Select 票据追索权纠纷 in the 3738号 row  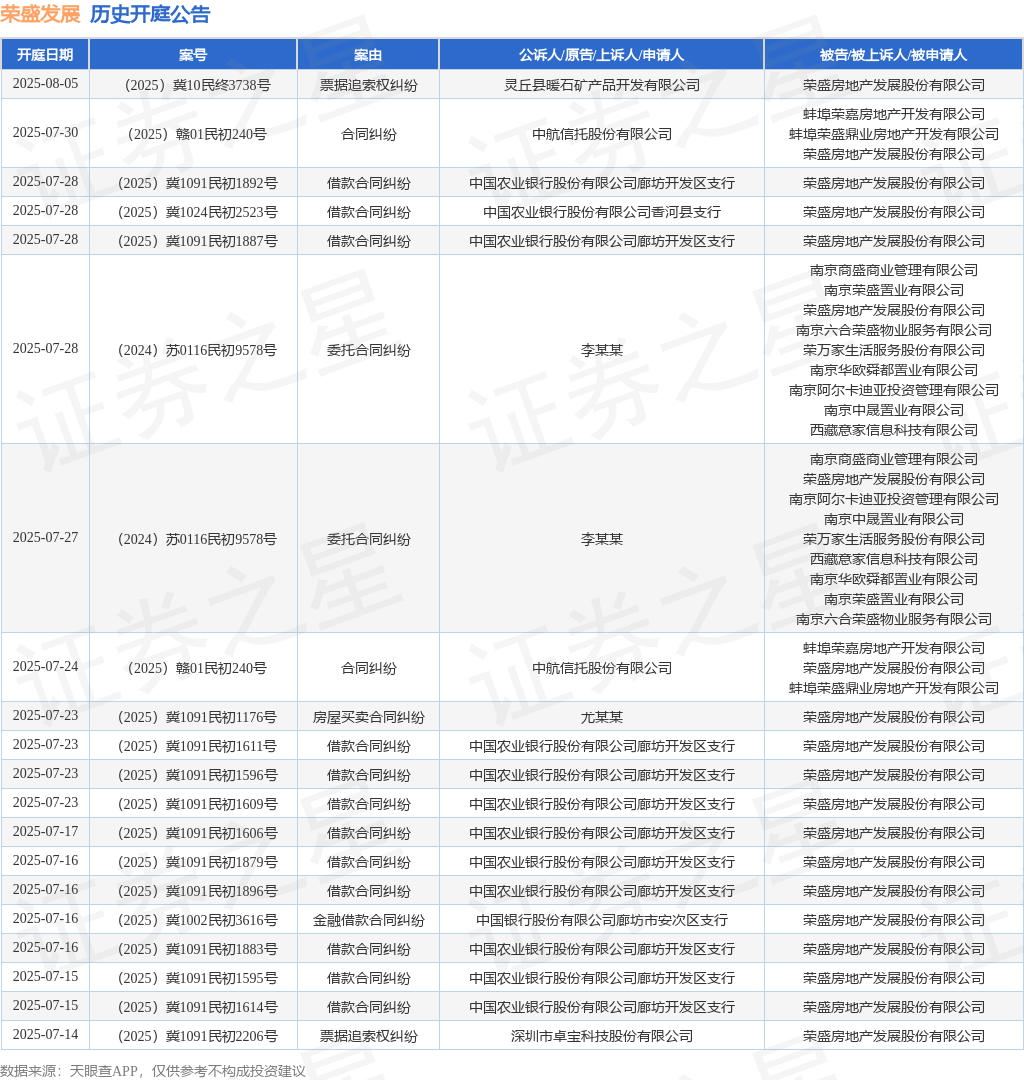[368, 85]
